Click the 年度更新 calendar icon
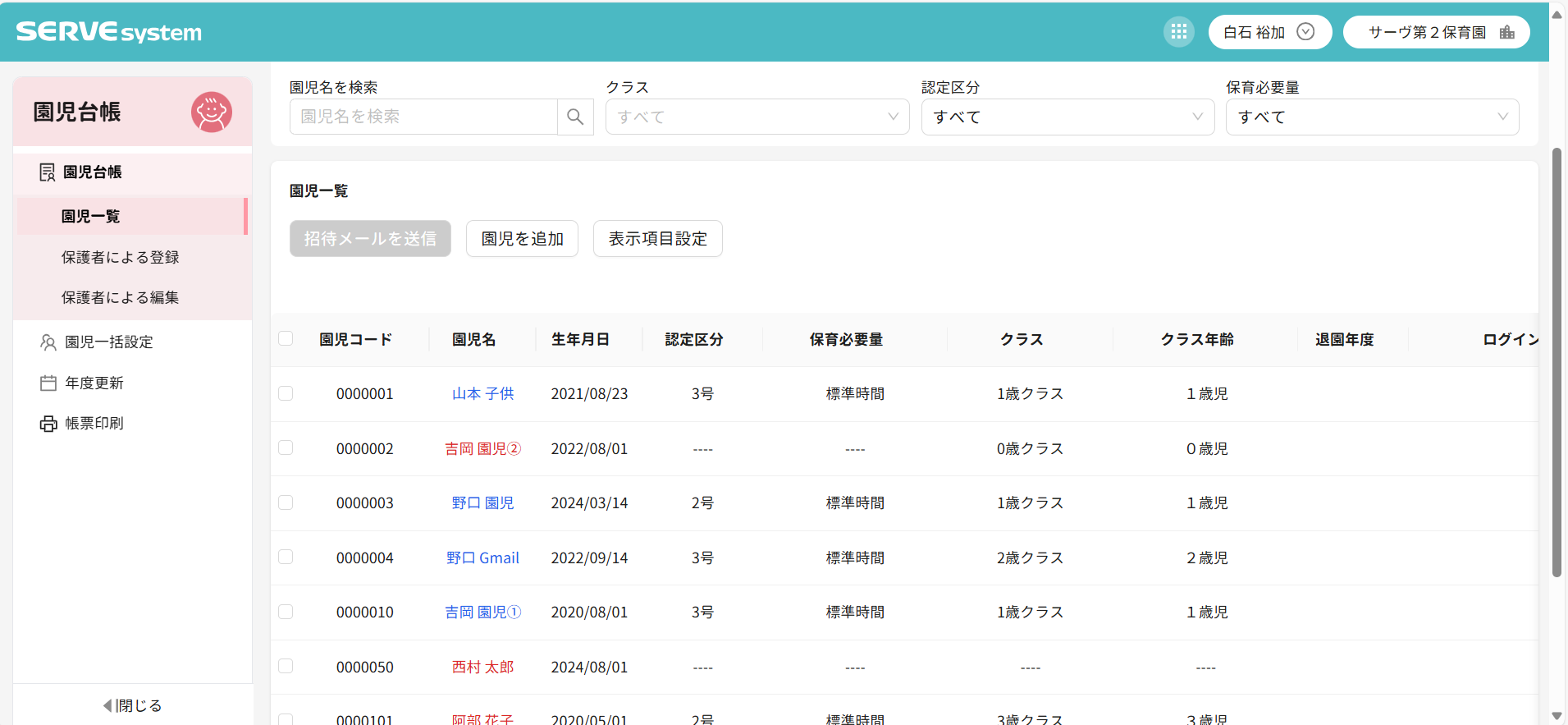 coord(48,383)
